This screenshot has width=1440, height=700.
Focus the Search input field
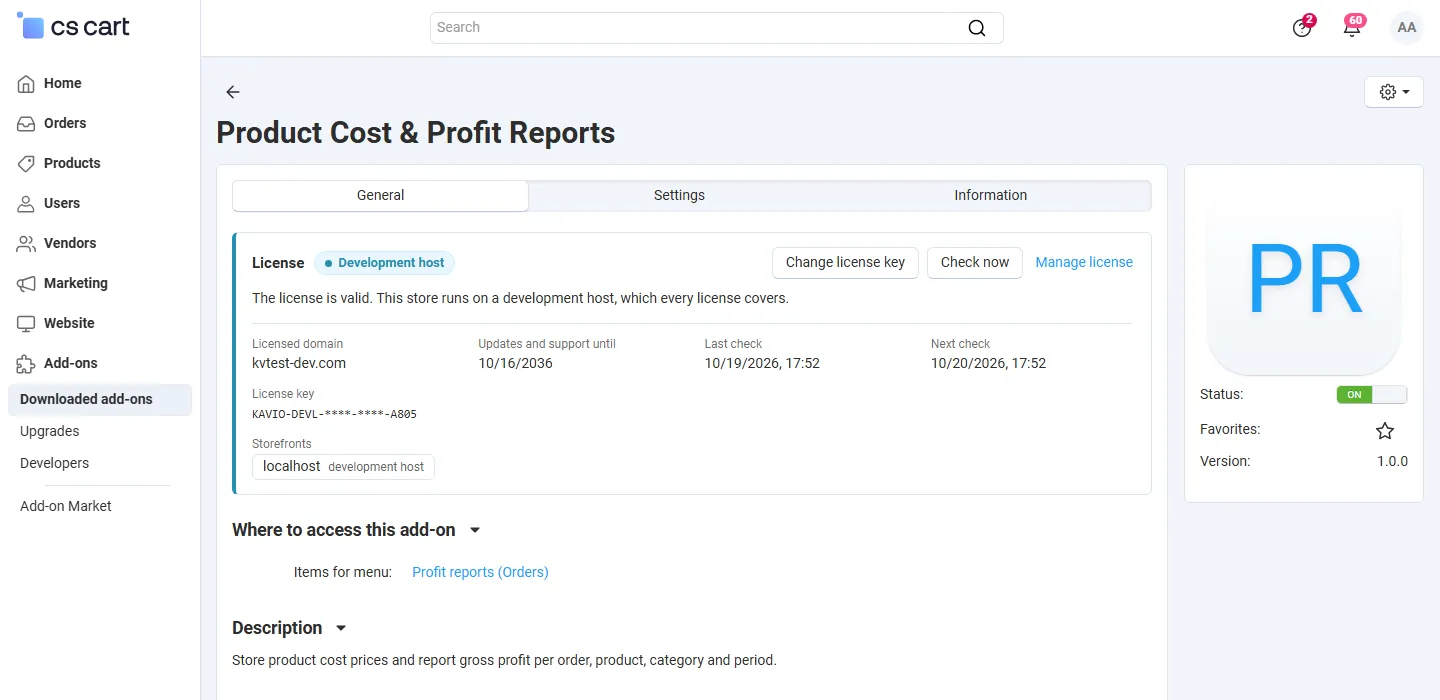coord(716,28)
